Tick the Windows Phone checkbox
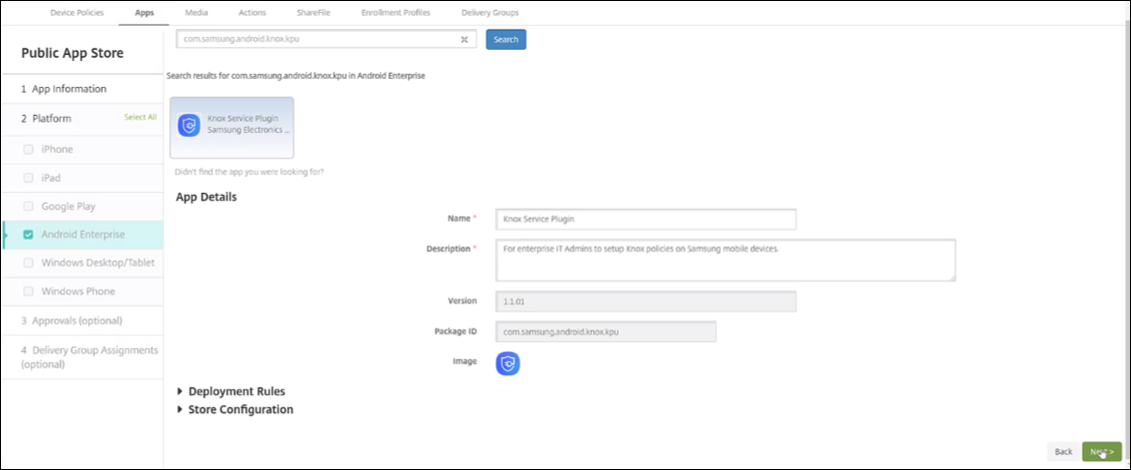 28,291
